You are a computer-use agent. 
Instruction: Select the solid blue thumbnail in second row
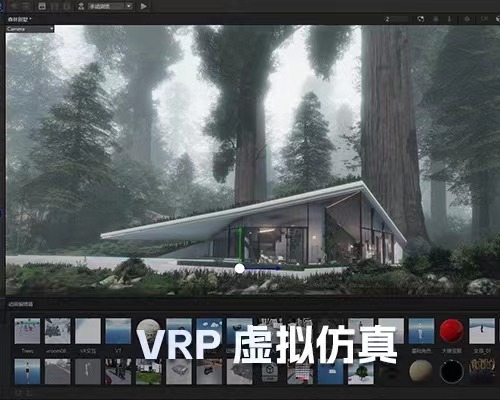pos(330,371)
